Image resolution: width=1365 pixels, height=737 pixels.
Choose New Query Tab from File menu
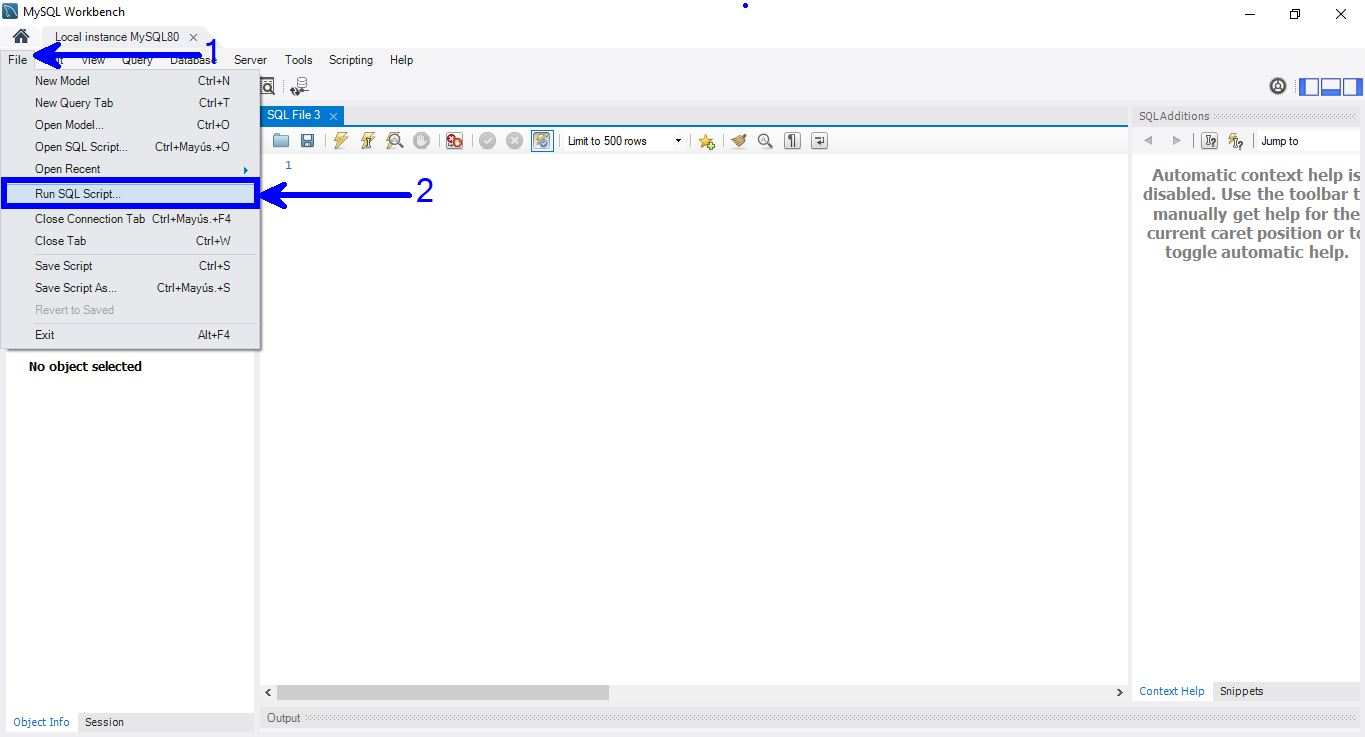[73, 102]
